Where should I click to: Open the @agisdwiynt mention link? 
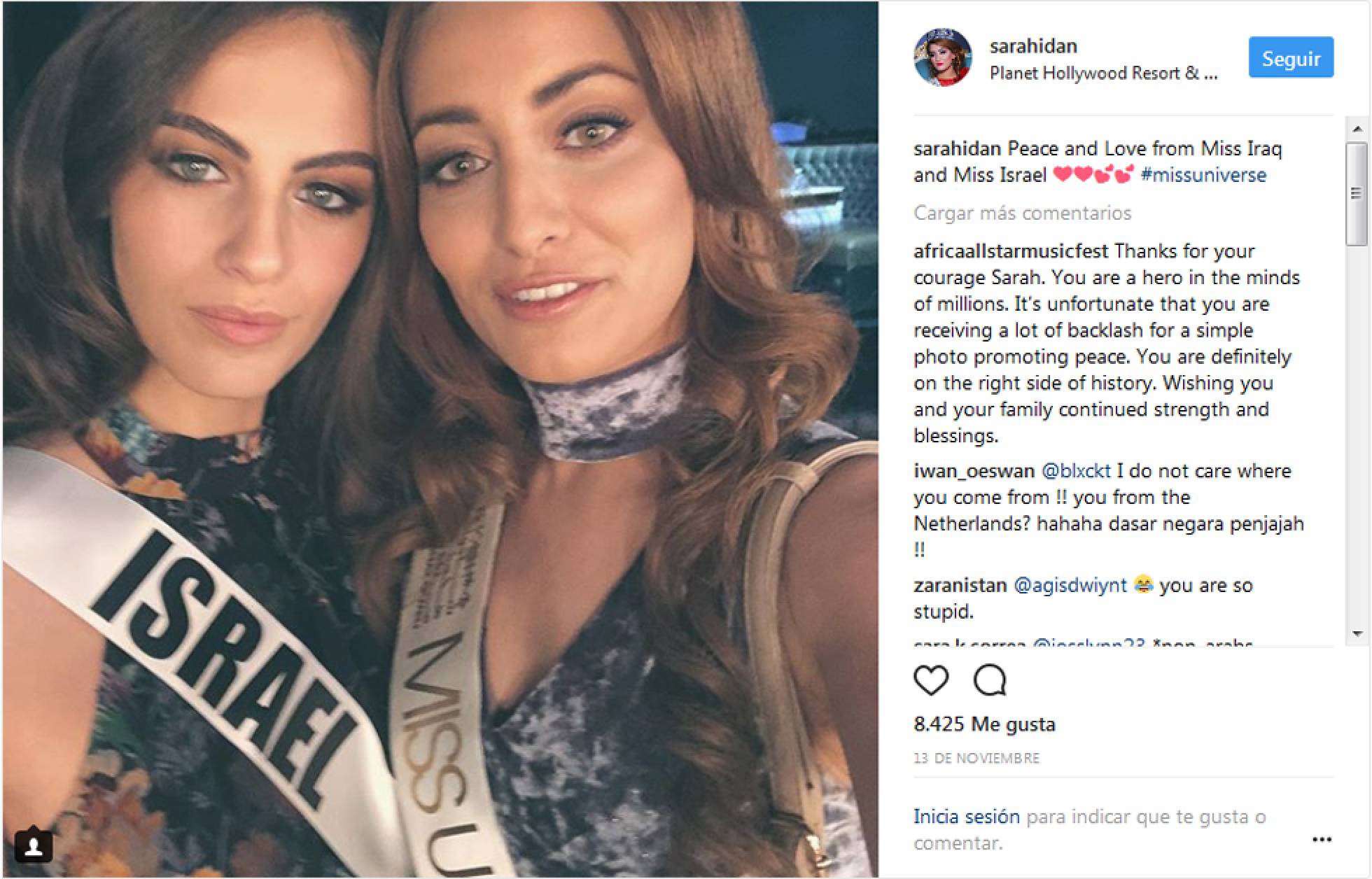1070,585
